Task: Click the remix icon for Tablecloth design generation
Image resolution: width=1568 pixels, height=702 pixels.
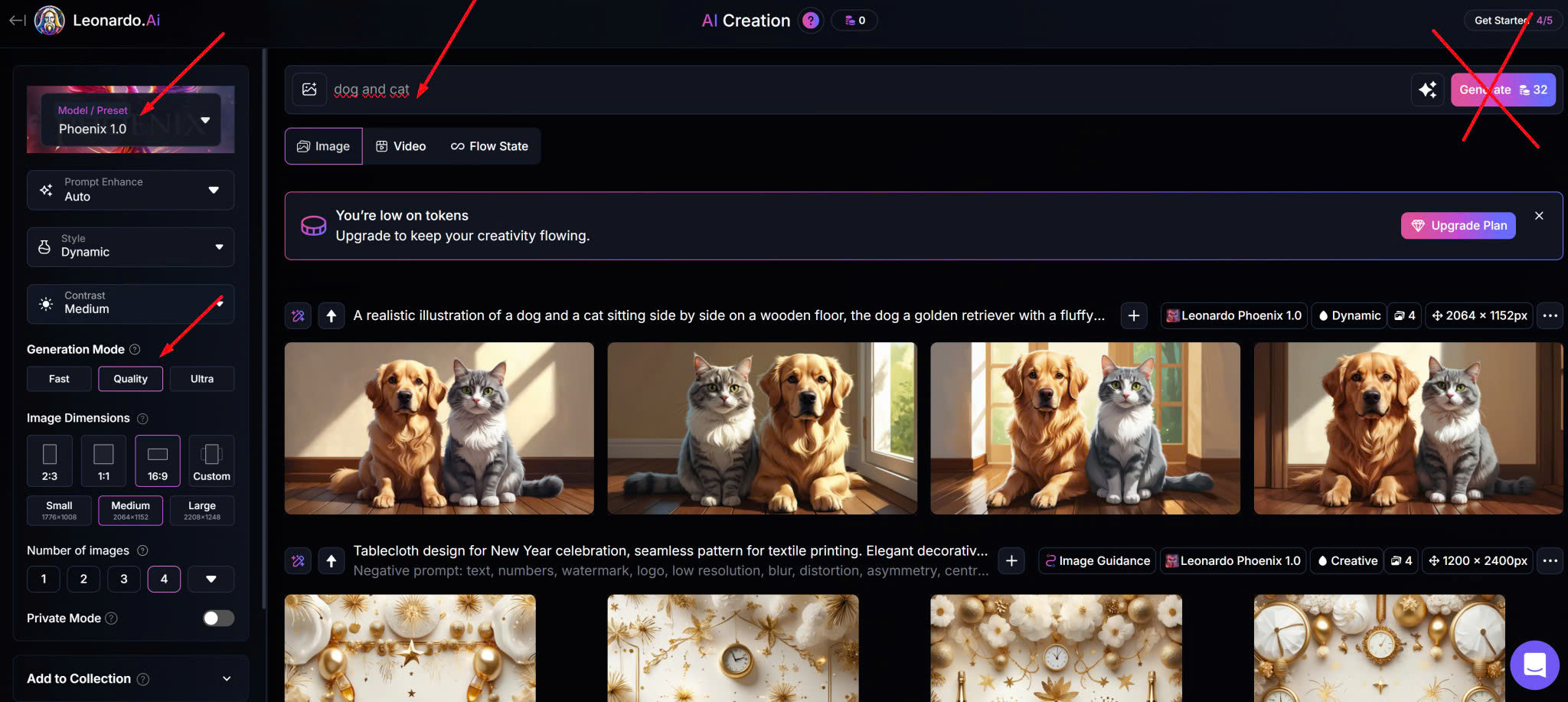Action: [x=298, y=561]
